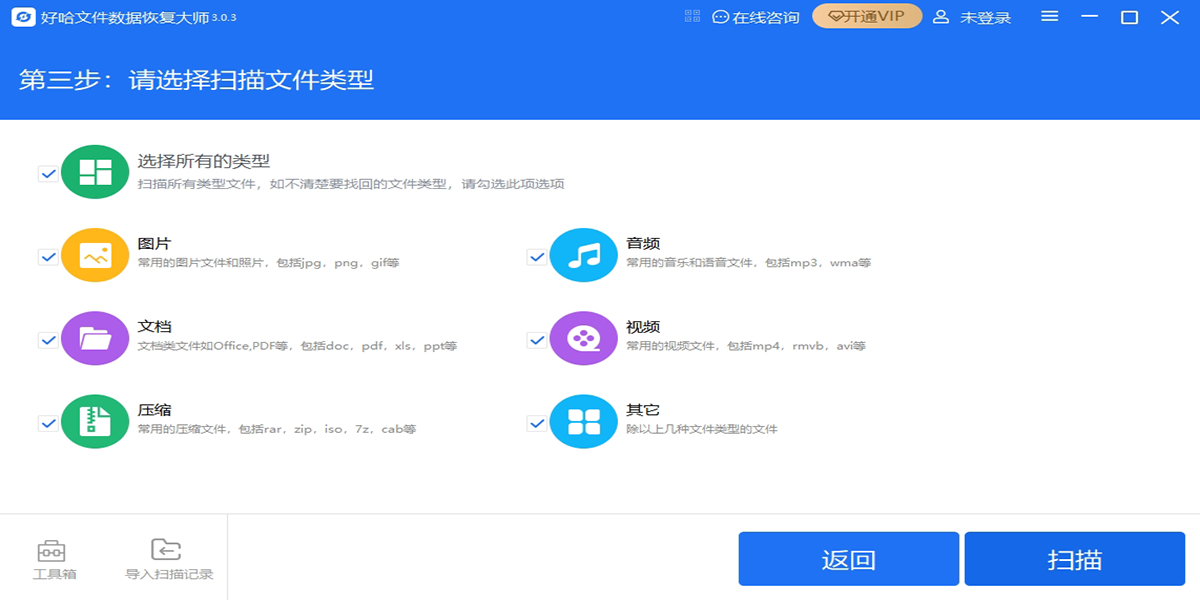The width and height of the screenshot is (1200, 600).
Task: Click the 返回 back button
Action: [x=849, y=559]
